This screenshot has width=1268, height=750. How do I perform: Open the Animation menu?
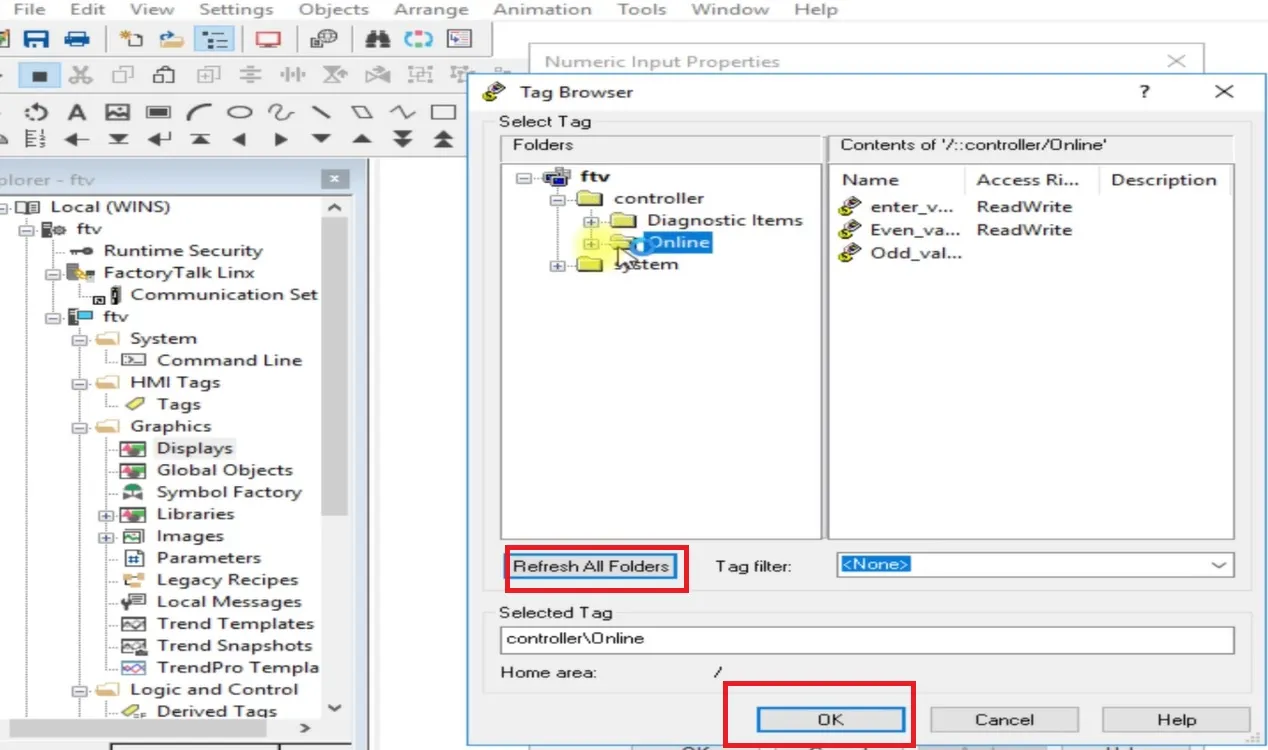542,9
